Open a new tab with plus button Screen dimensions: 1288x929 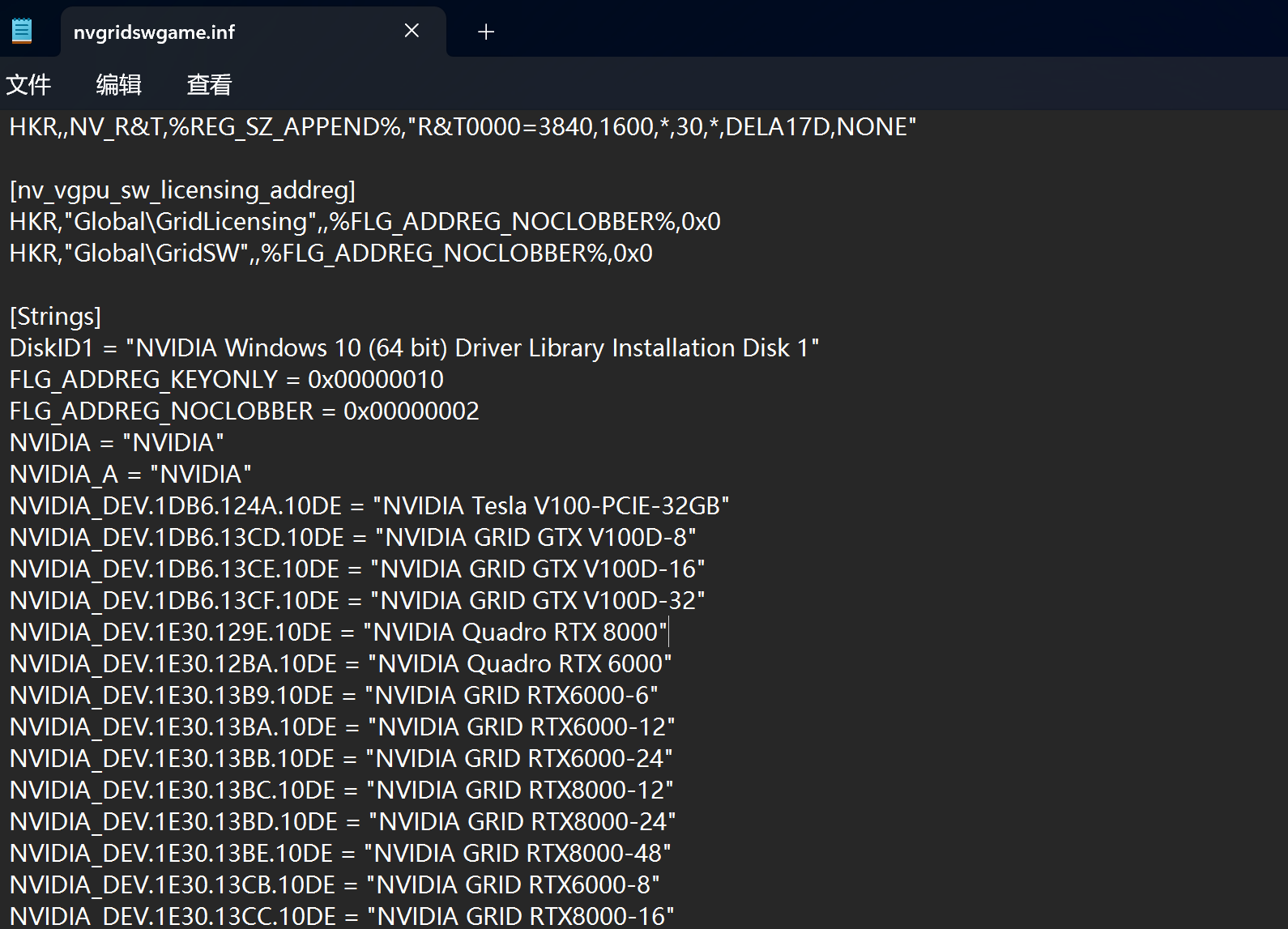point(486,32)
